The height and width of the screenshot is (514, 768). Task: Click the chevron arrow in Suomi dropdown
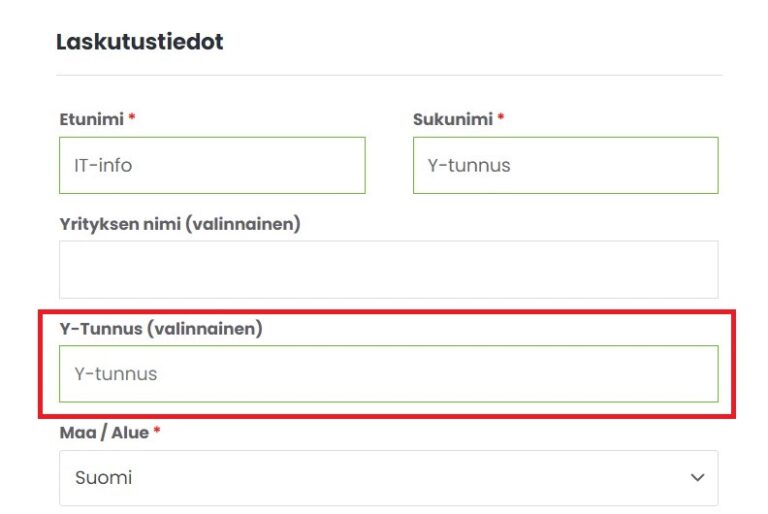[x=698, y=478]
